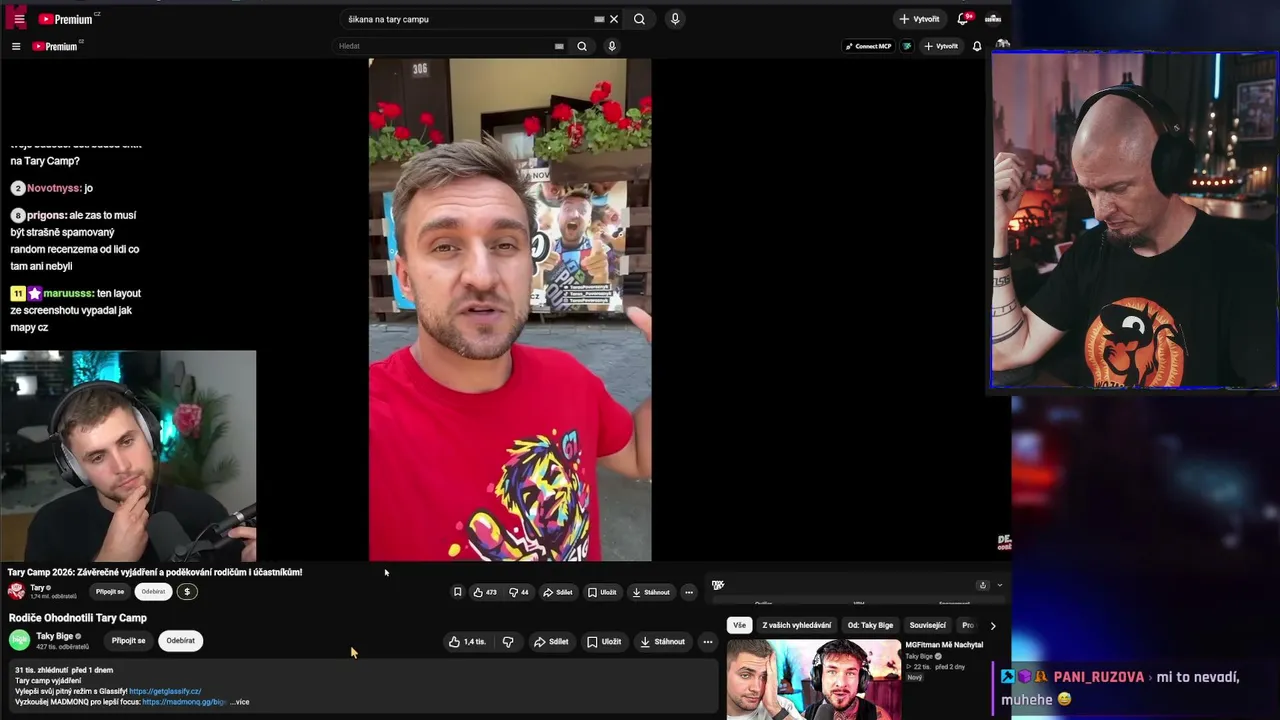Select the 'Související' chip
The height and width of the screenshot is (720, 1280).
(x=928, y=625)
